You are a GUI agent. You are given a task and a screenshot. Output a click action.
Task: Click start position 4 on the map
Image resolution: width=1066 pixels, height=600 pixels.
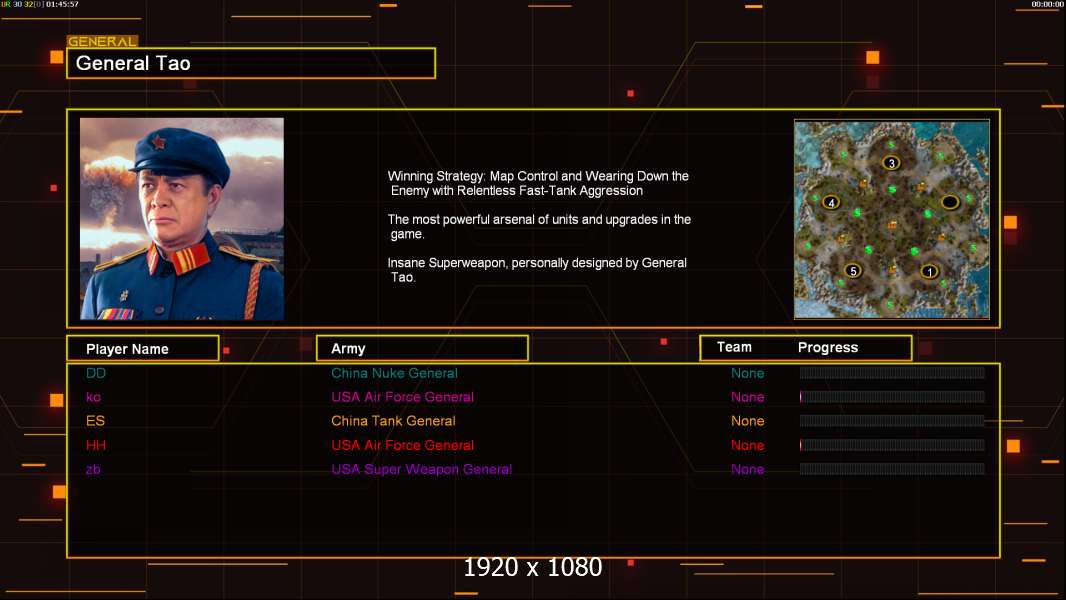(x=831, y=202)
